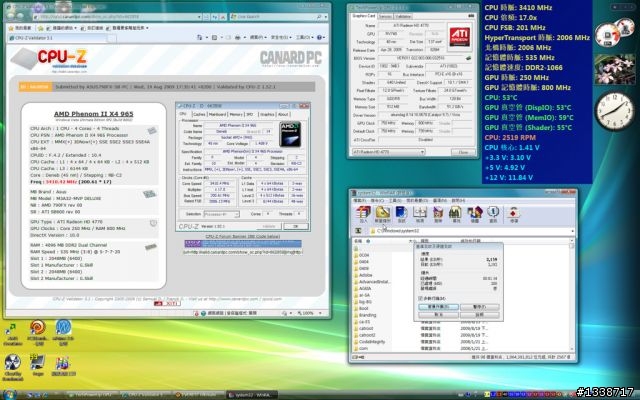Click the Add icon in WinRAR toolbar
The image size is (640, 400).
click(x=363, y=215)
